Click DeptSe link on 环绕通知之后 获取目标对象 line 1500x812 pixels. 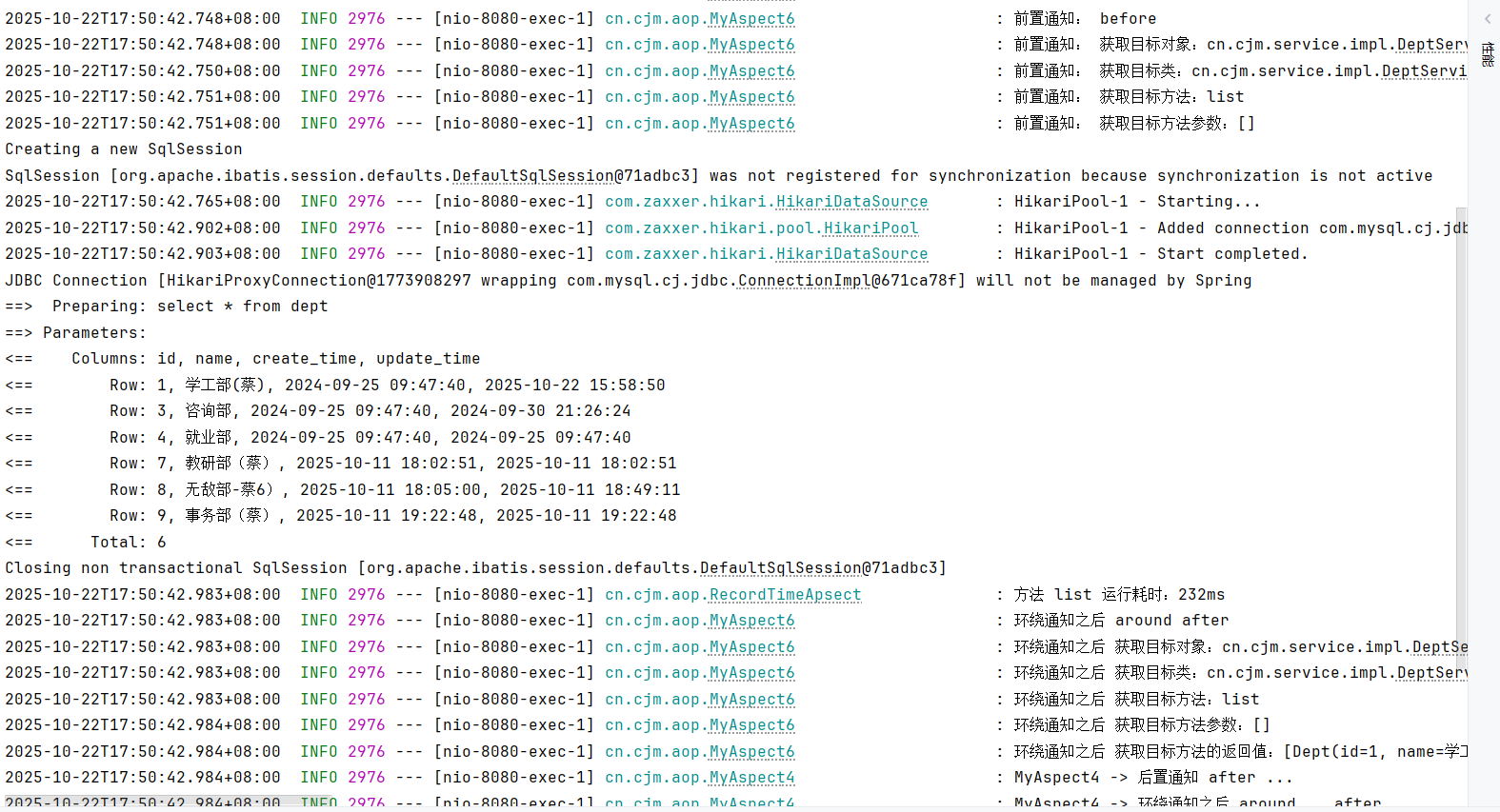tap(1439, 647)
